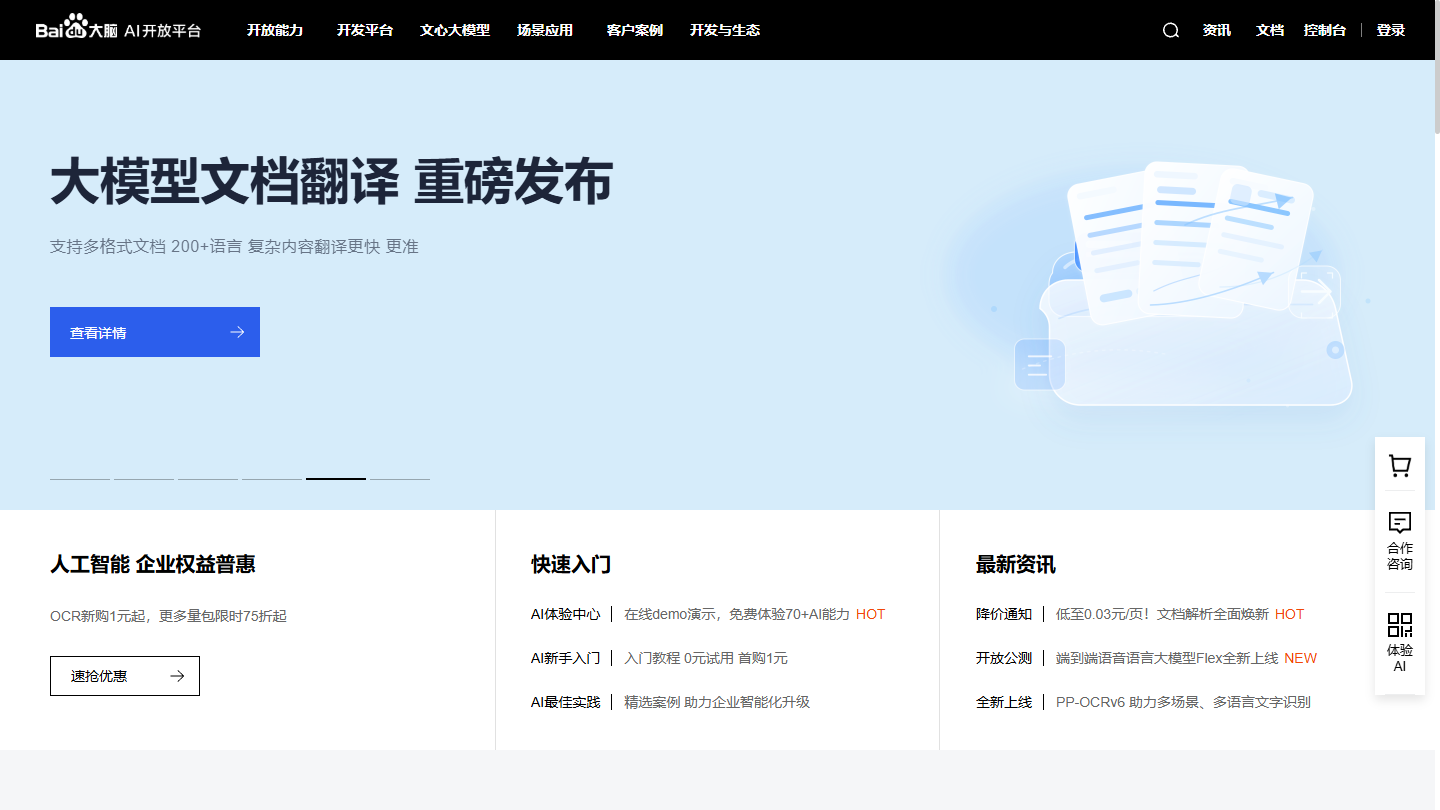Click 登录 to sign in
Image resolution: width=1440 pixels, height=810 pixels.
[1391, 30]
